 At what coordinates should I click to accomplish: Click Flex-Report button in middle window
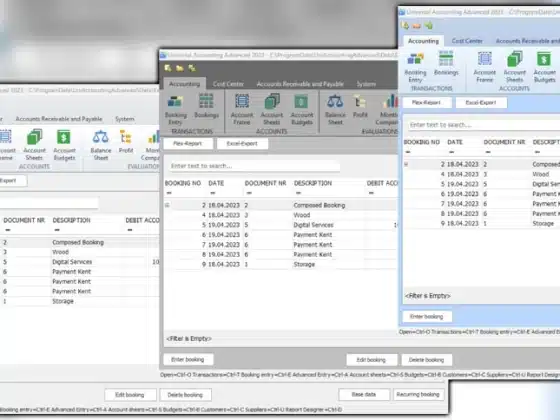[188, 144]
